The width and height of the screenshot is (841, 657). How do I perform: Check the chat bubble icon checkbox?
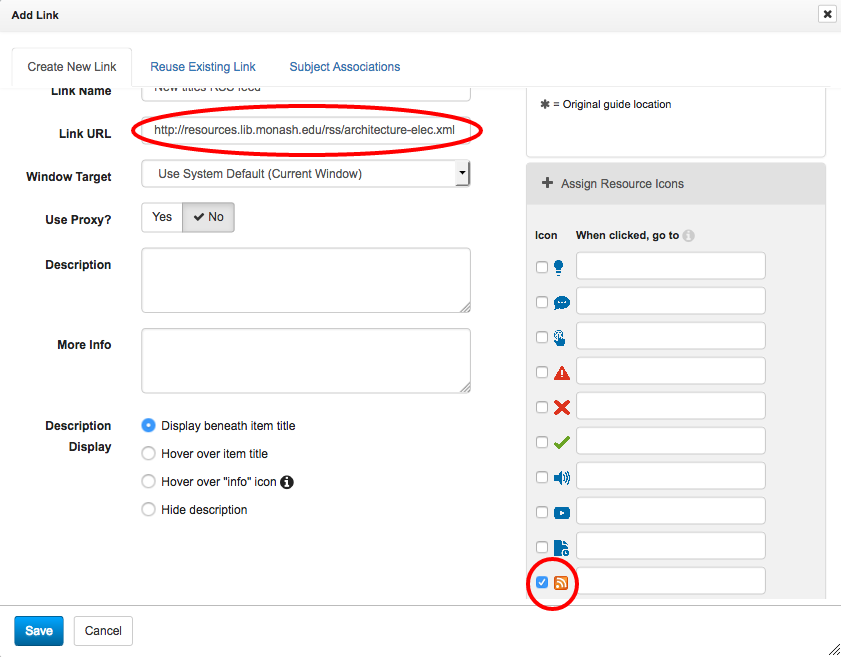click(542, 302)
